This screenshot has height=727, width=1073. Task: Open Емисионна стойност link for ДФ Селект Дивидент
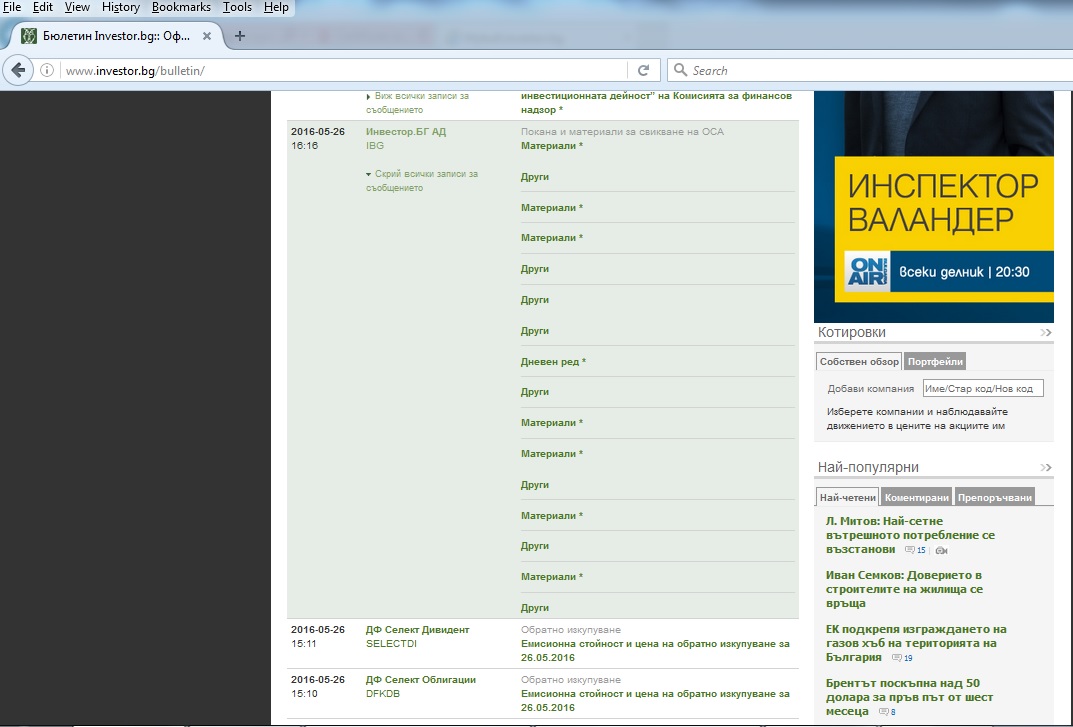pos(655,650)
